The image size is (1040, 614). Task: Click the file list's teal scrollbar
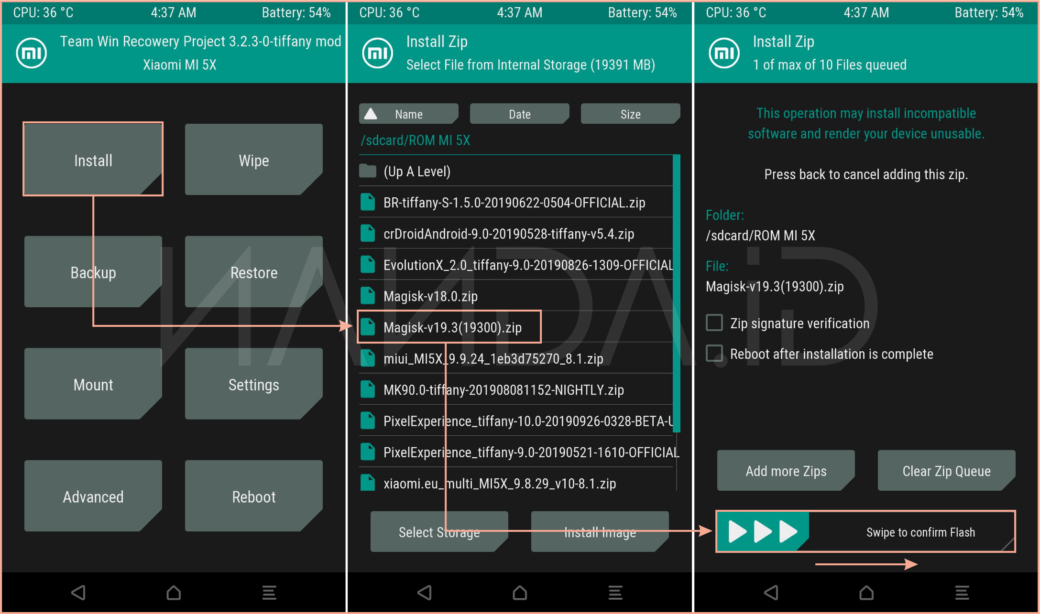[677, 292]
